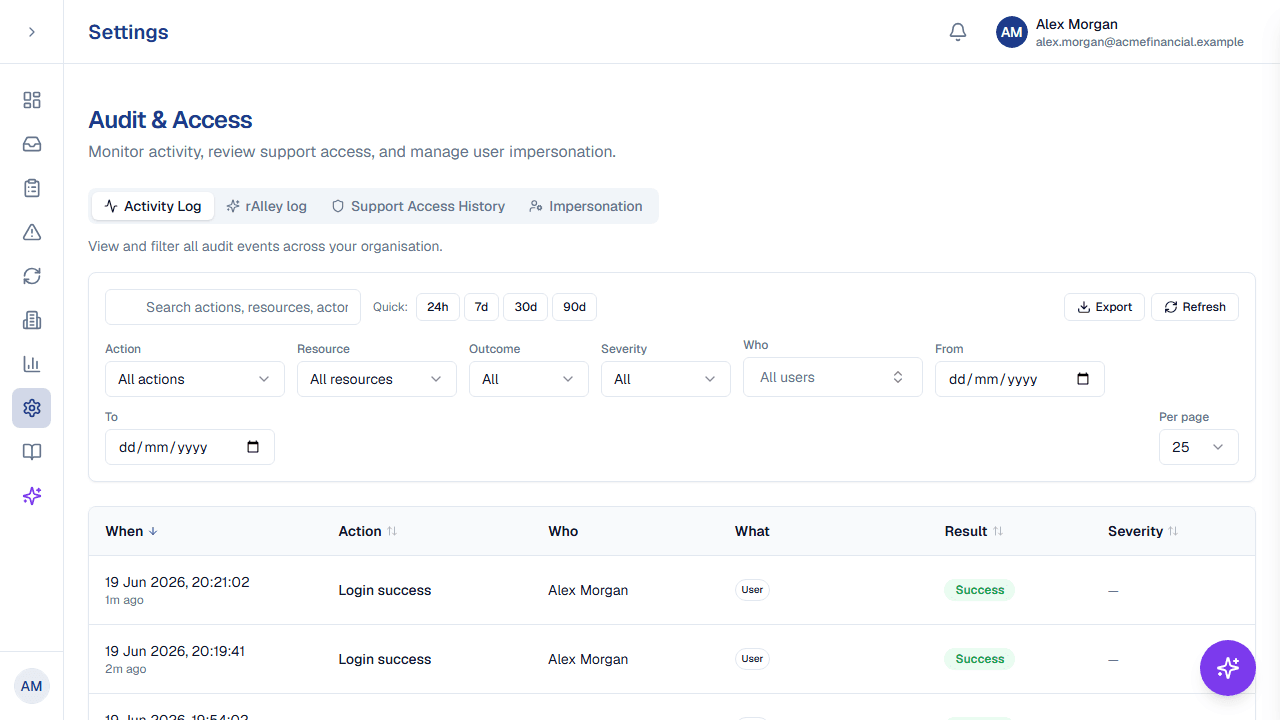
Task: Export the audit log
Action: (1105, 307)
